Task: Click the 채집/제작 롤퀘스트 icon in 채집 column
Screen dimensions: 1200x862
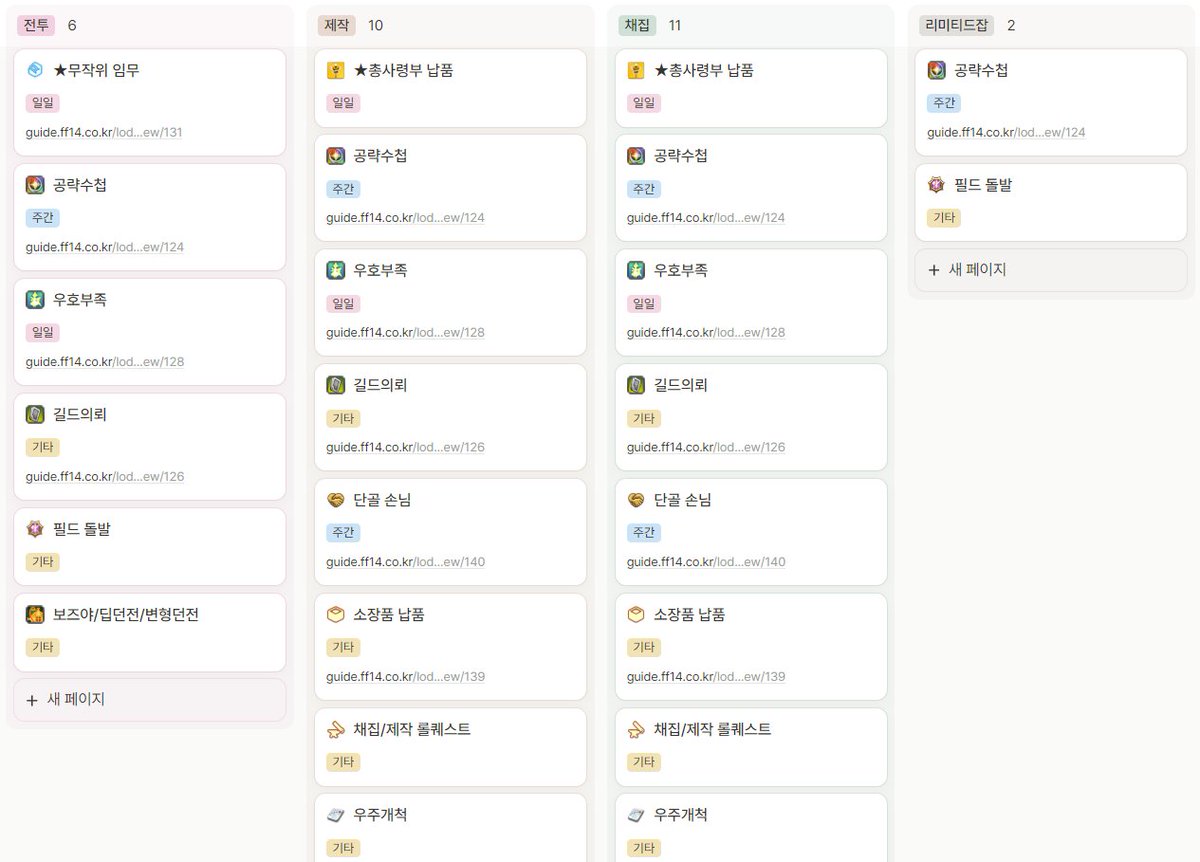Action: [636, 729]
